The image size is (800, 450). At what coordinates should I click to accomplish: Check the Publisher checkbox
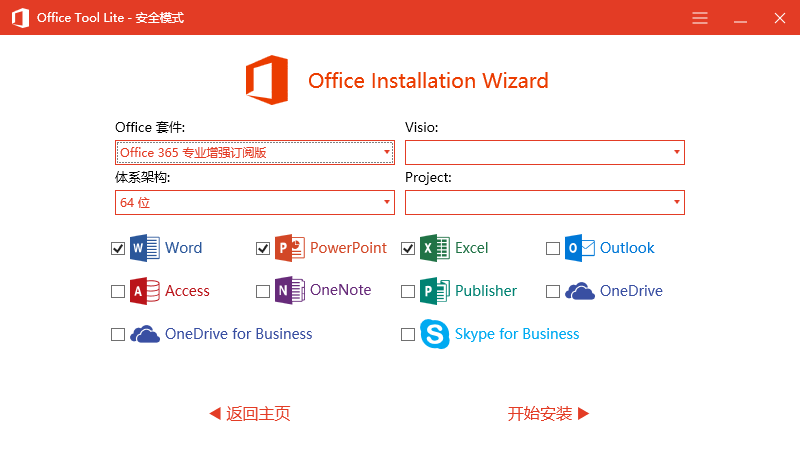click(x=408, y=292)
